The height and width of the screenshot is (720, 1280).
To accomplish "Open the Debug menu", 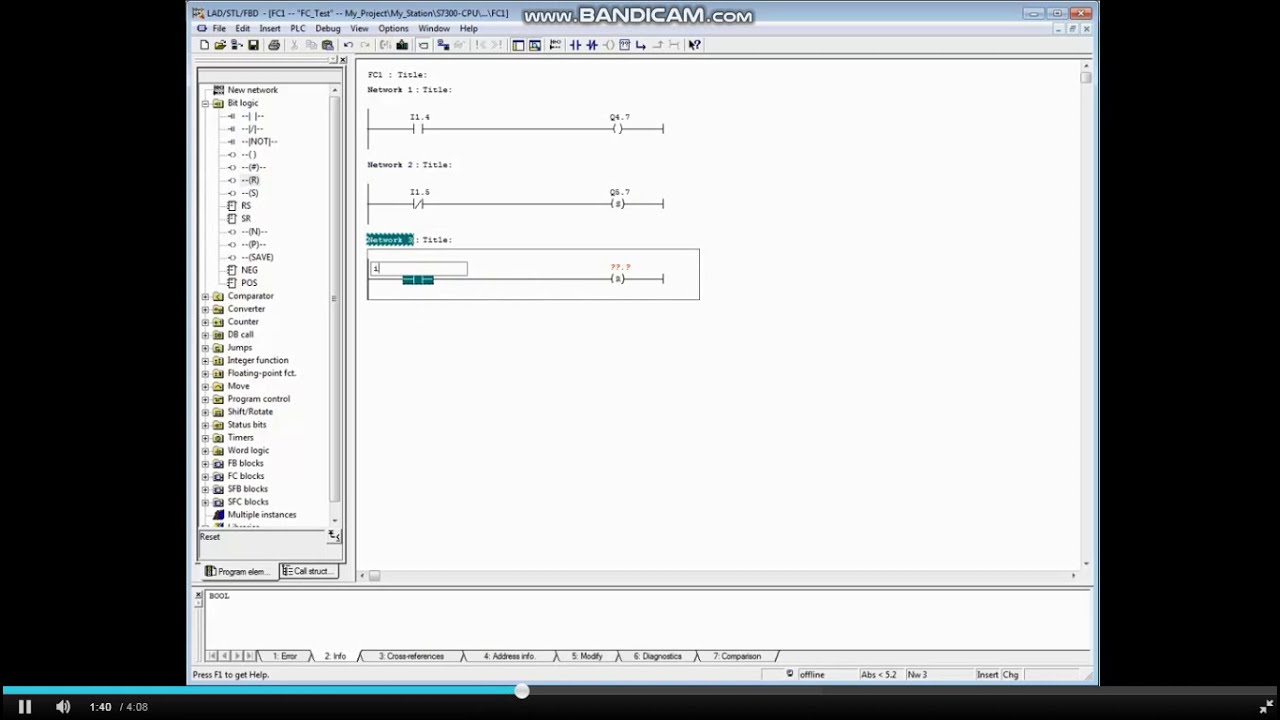I will [x=328, y=29].
